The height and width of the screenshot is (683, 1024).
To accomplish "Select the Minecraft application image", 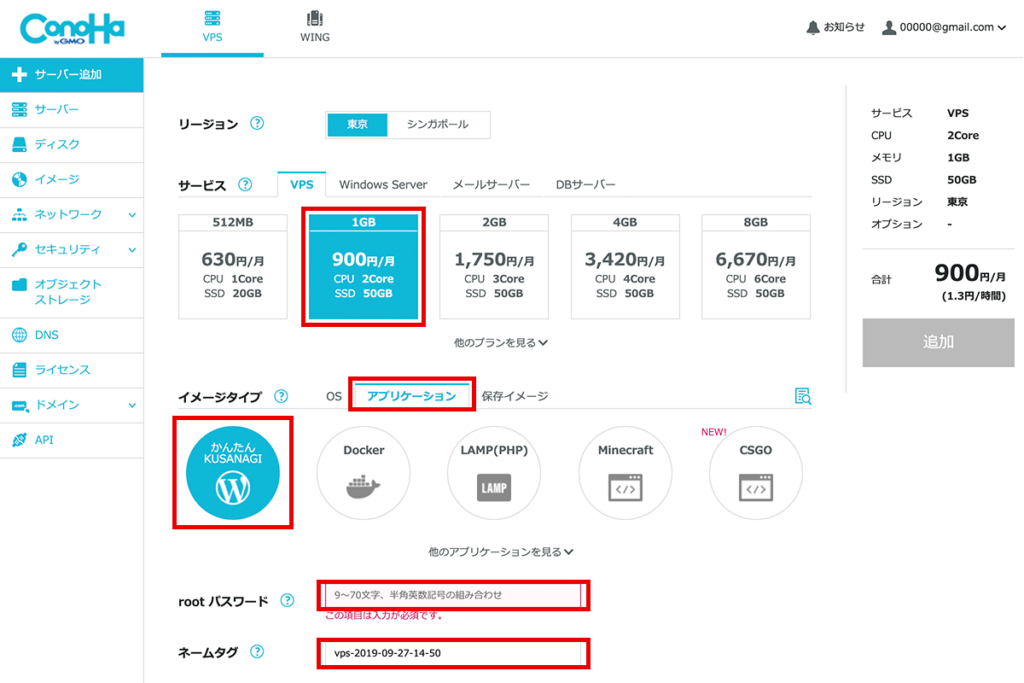I will (625, 473).
